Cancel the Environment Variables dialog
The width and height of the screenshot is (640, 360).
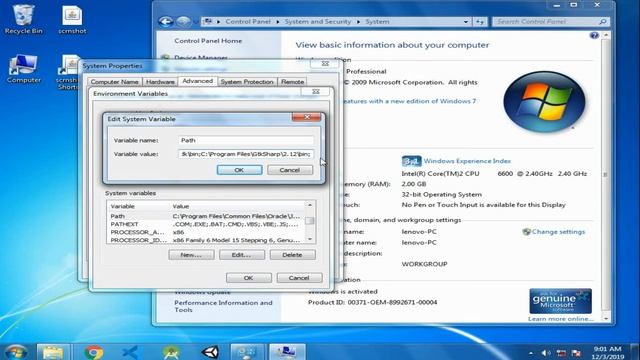point(299,278)
